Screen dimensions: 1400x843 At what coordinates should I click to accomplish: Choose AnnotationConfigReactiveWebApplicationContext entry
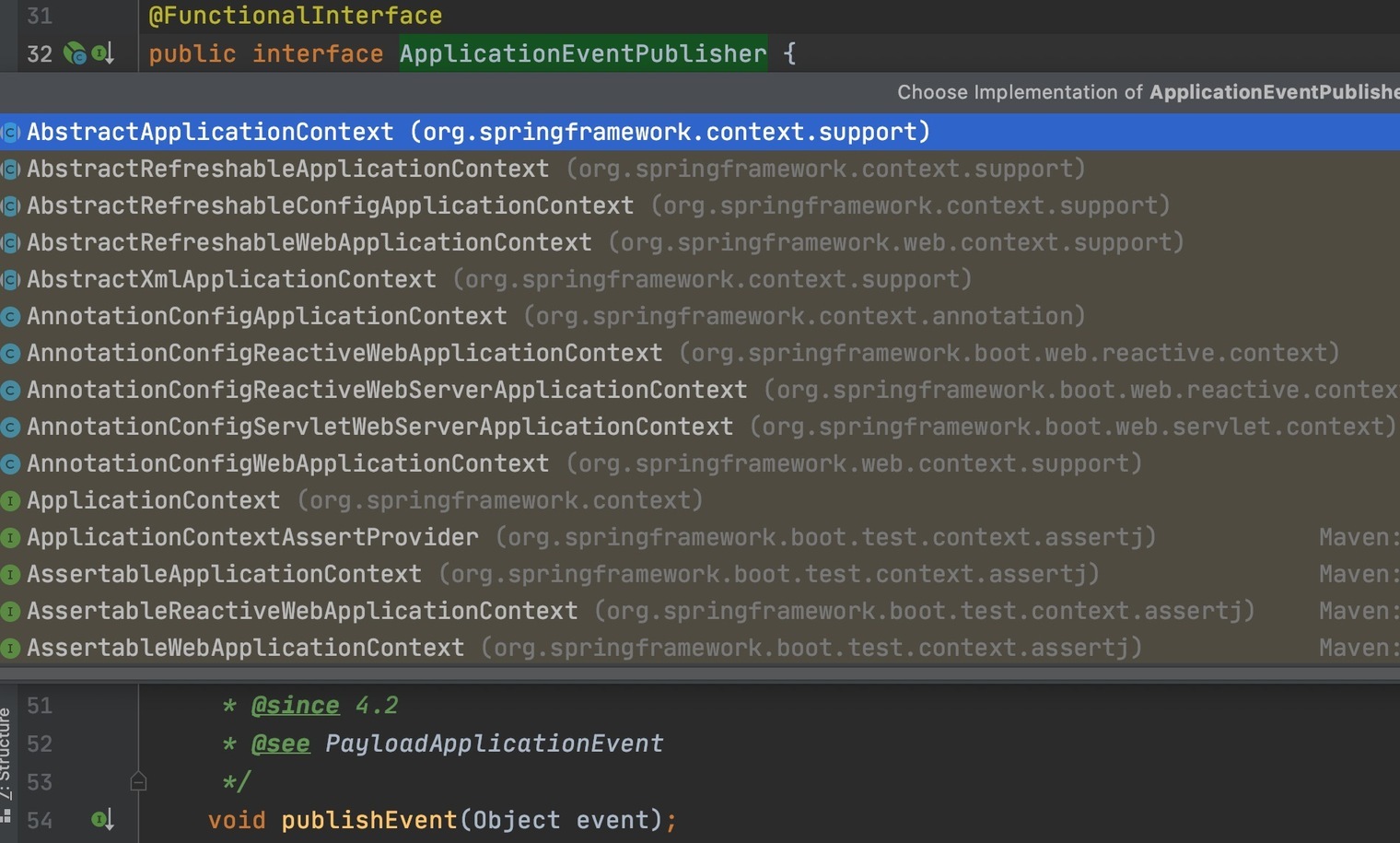700,353
